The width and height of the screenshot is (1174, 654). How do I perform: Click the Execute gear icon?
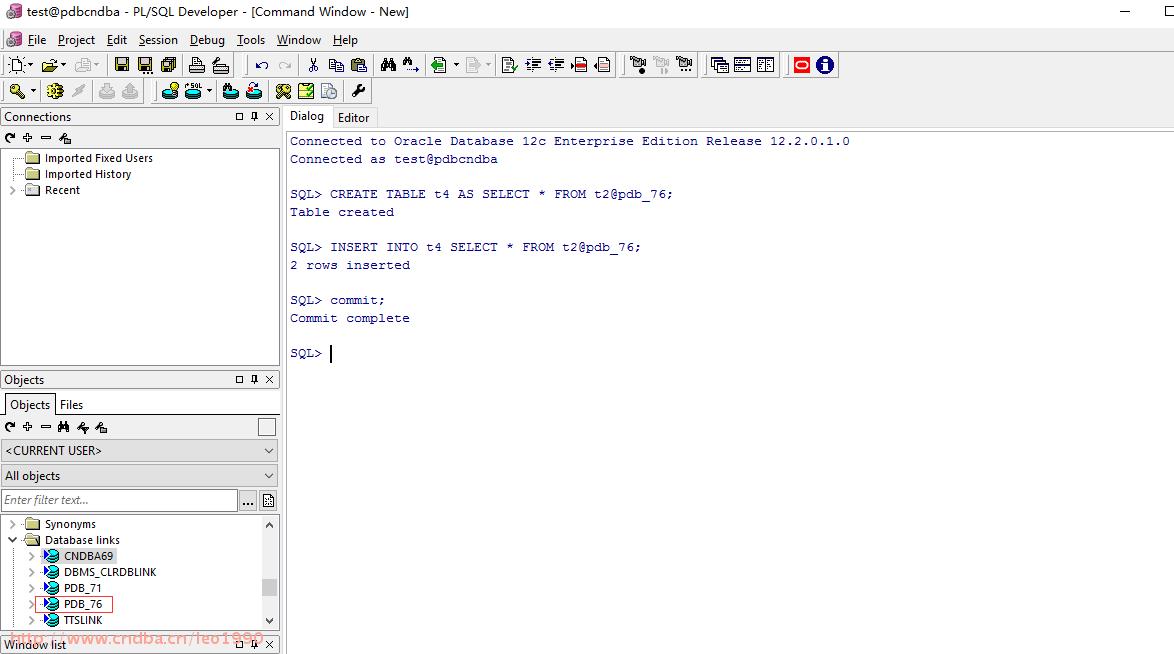(55, 91)
